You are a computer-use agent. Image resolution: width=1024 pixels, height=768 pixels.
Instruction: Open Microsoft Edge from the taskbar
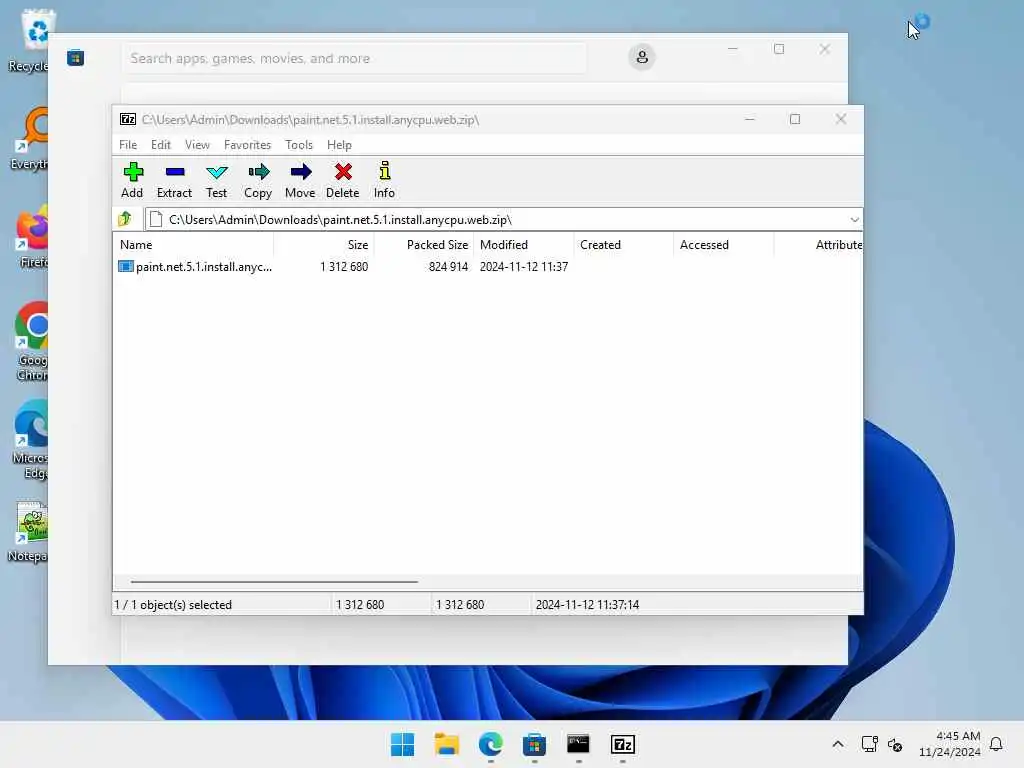tap(490, 744)
